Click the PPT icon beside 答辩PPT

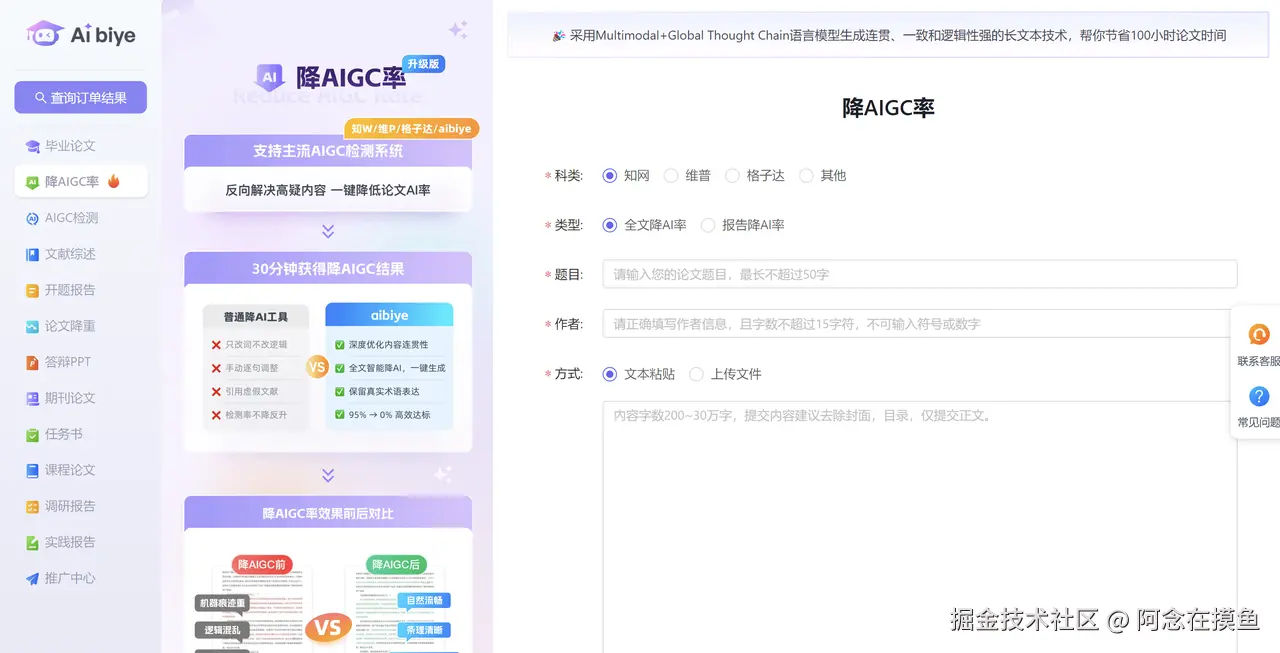[x=33, y=362]
